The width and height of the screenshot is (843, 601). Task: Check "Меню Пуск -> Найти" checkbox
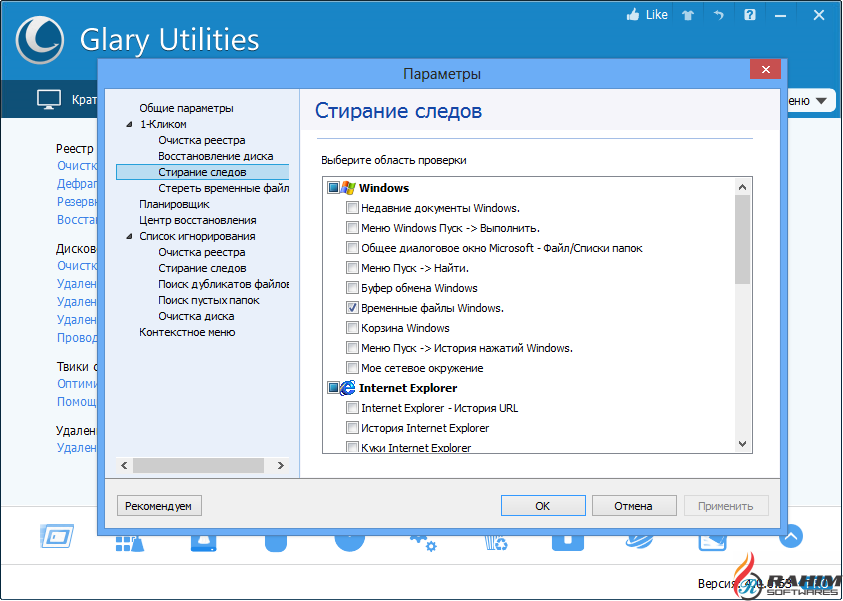point(352,268)
